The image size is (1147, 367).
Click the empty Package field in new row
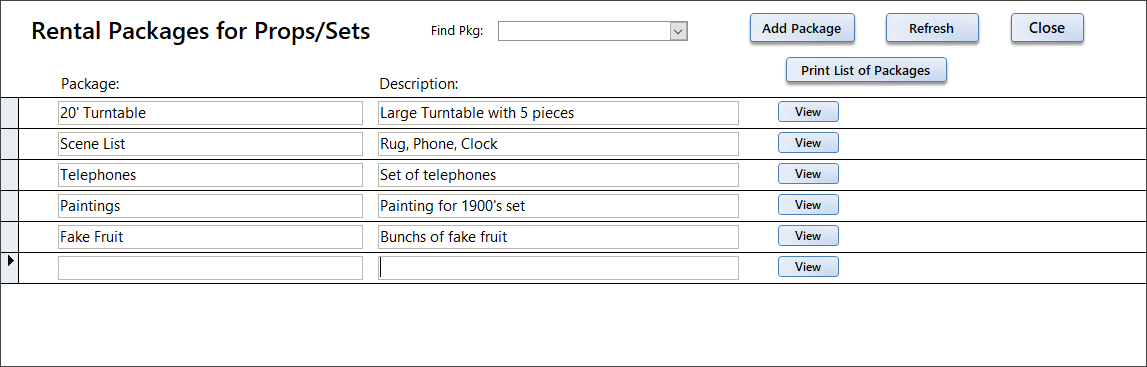click(211, 268)
